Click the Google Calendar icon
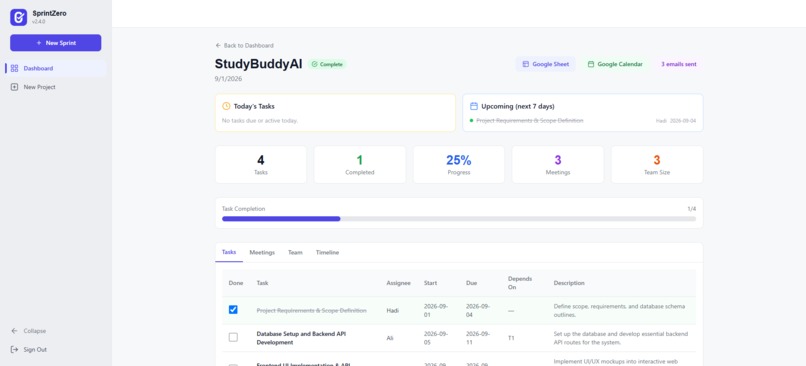 [591, 64]
